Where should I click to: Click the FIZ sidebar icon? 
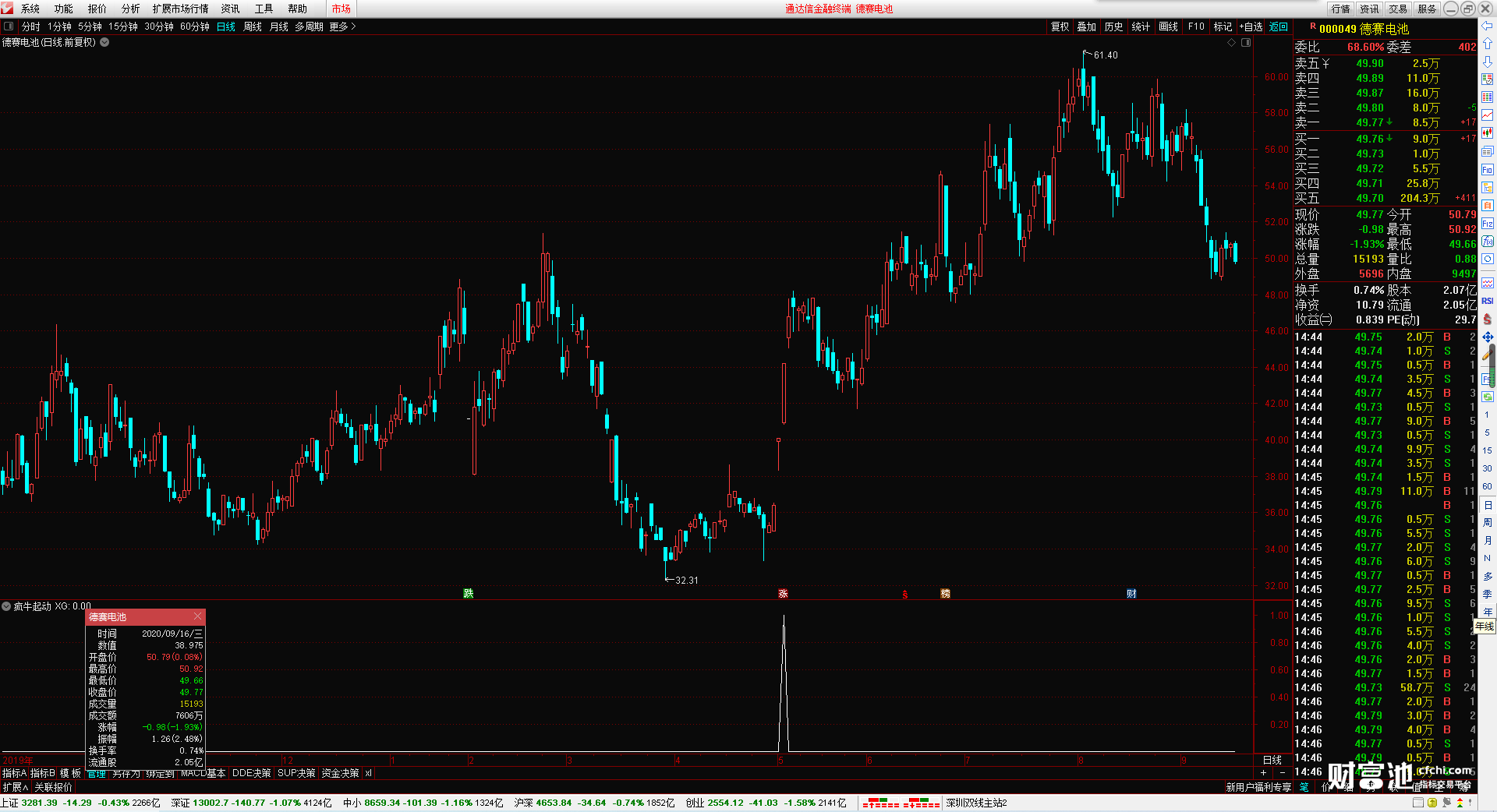pos(1488,223)
